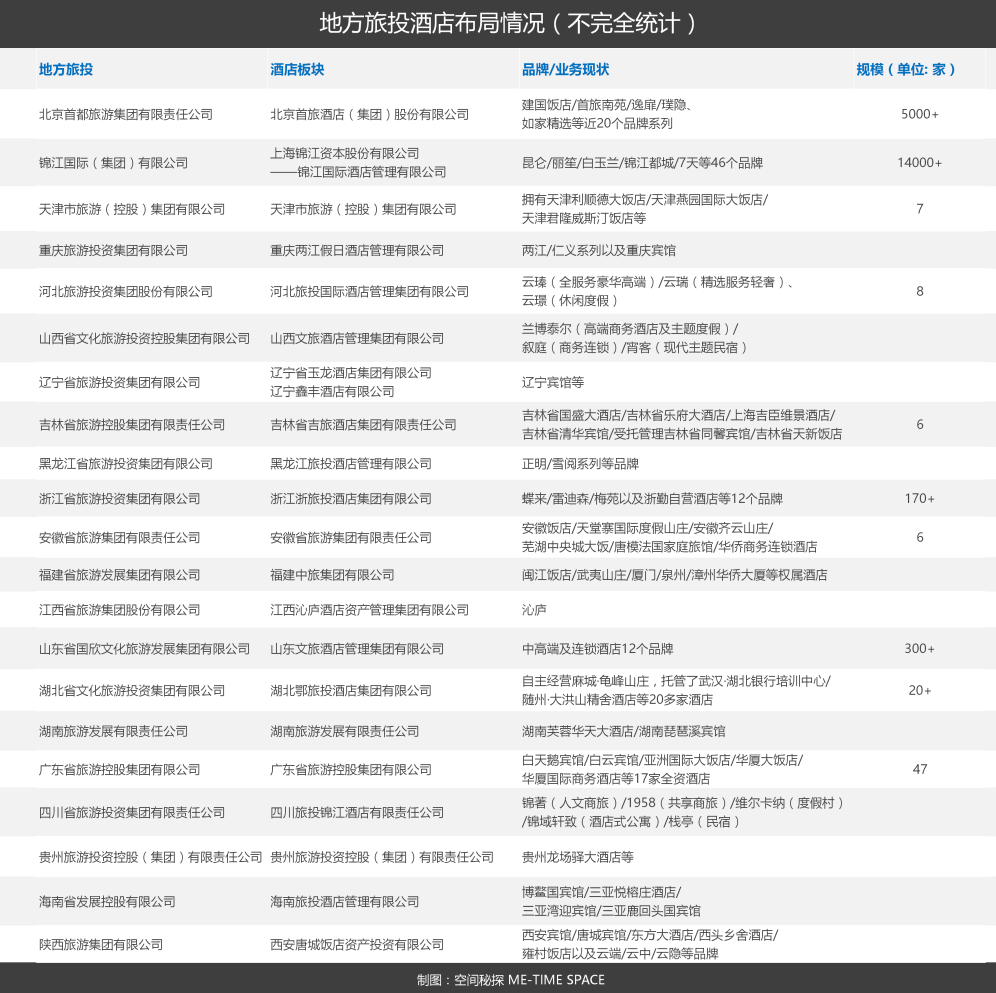This screenshot has height=993, width=996.
Task: Click the 14000+ scale value
Action: click(919, 163)
